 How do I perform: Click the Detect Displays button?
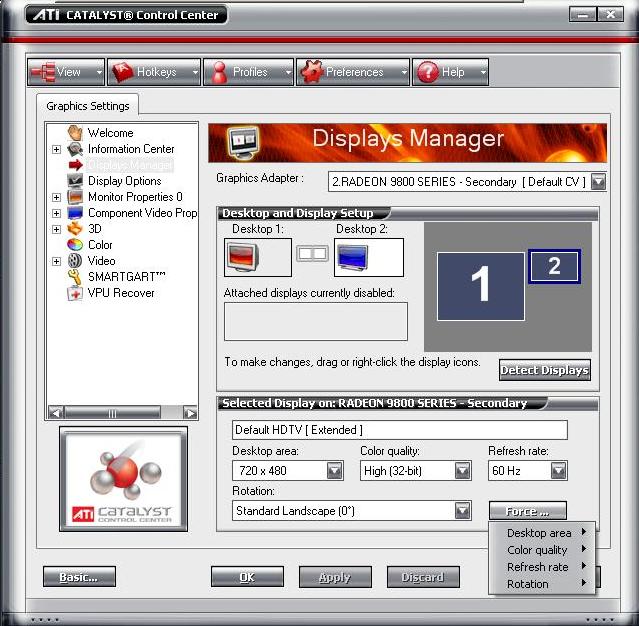pos(544,370)
